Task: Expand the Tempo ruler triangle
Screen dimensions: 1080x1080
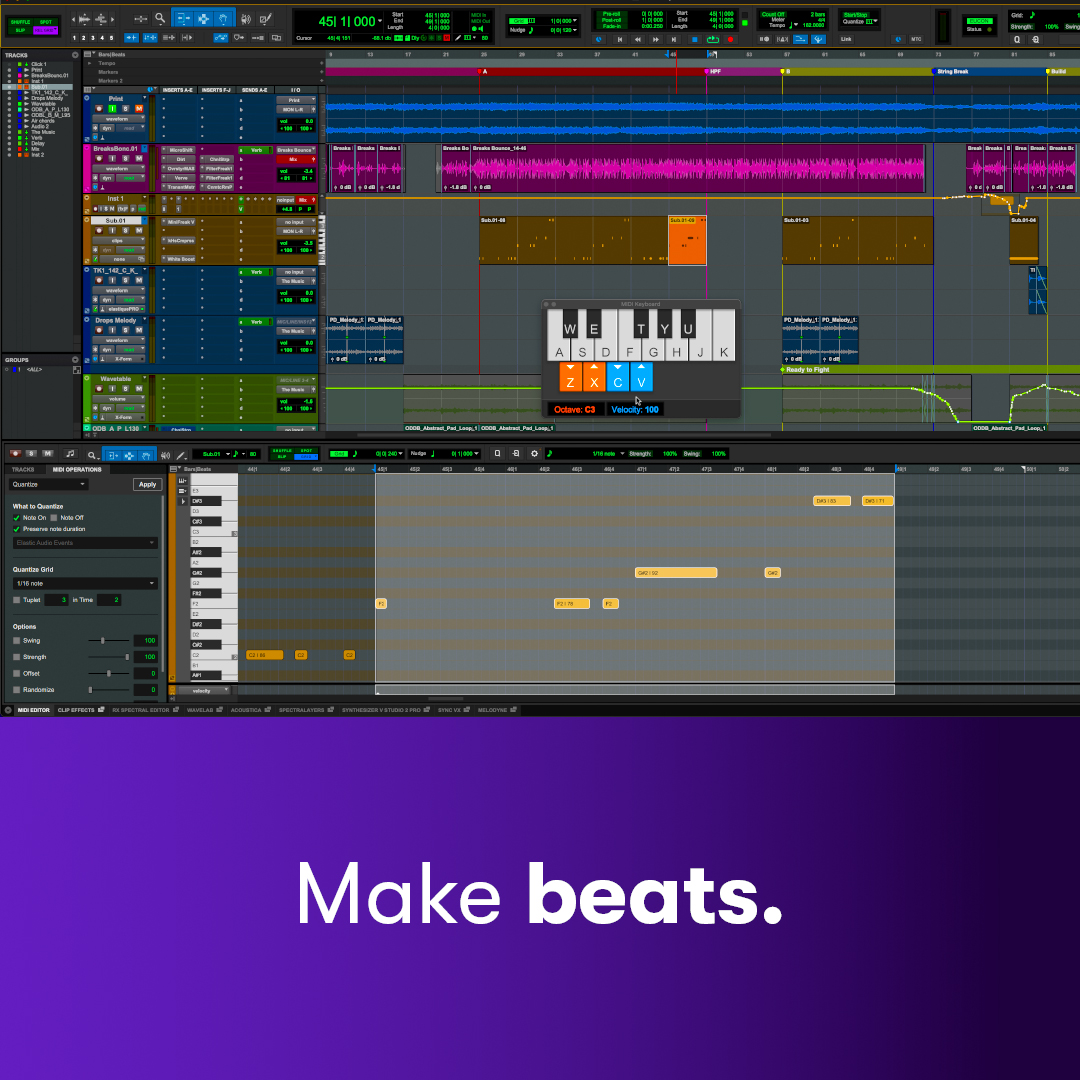Action: click(90, 63)
